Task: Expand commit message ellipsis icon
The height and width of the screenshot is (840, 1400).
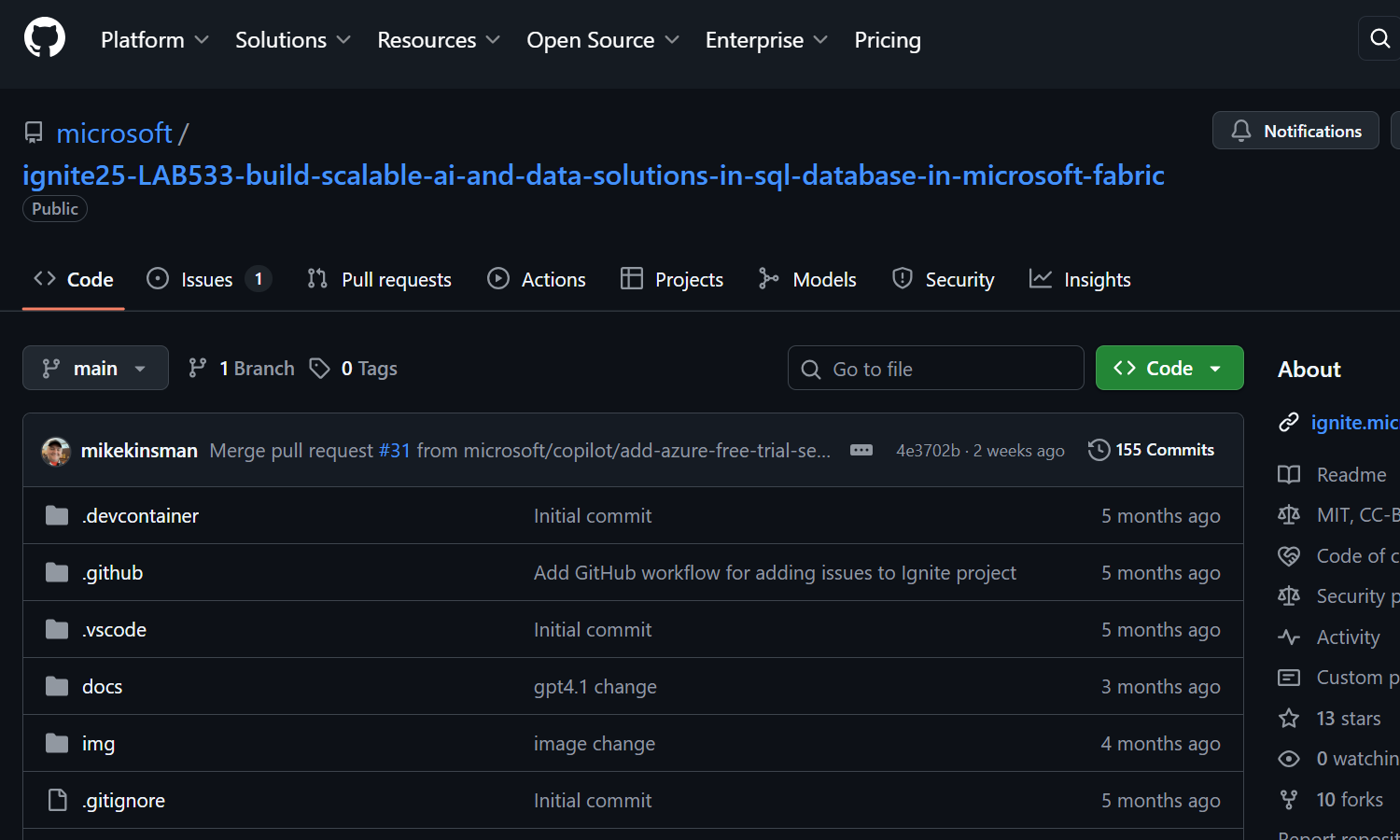Action: click(x=861, y=450)
